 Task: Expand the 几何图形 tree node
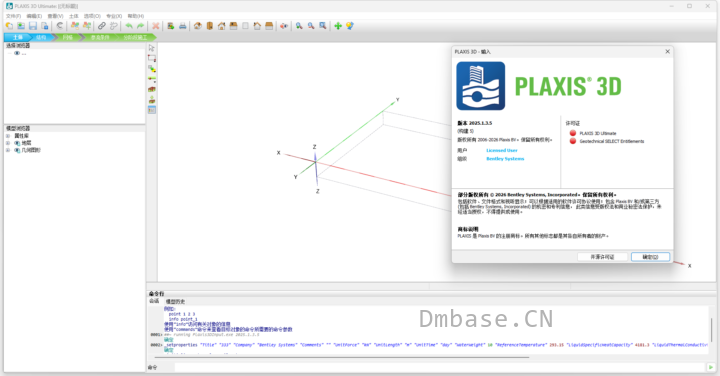[x=8, y=150]
